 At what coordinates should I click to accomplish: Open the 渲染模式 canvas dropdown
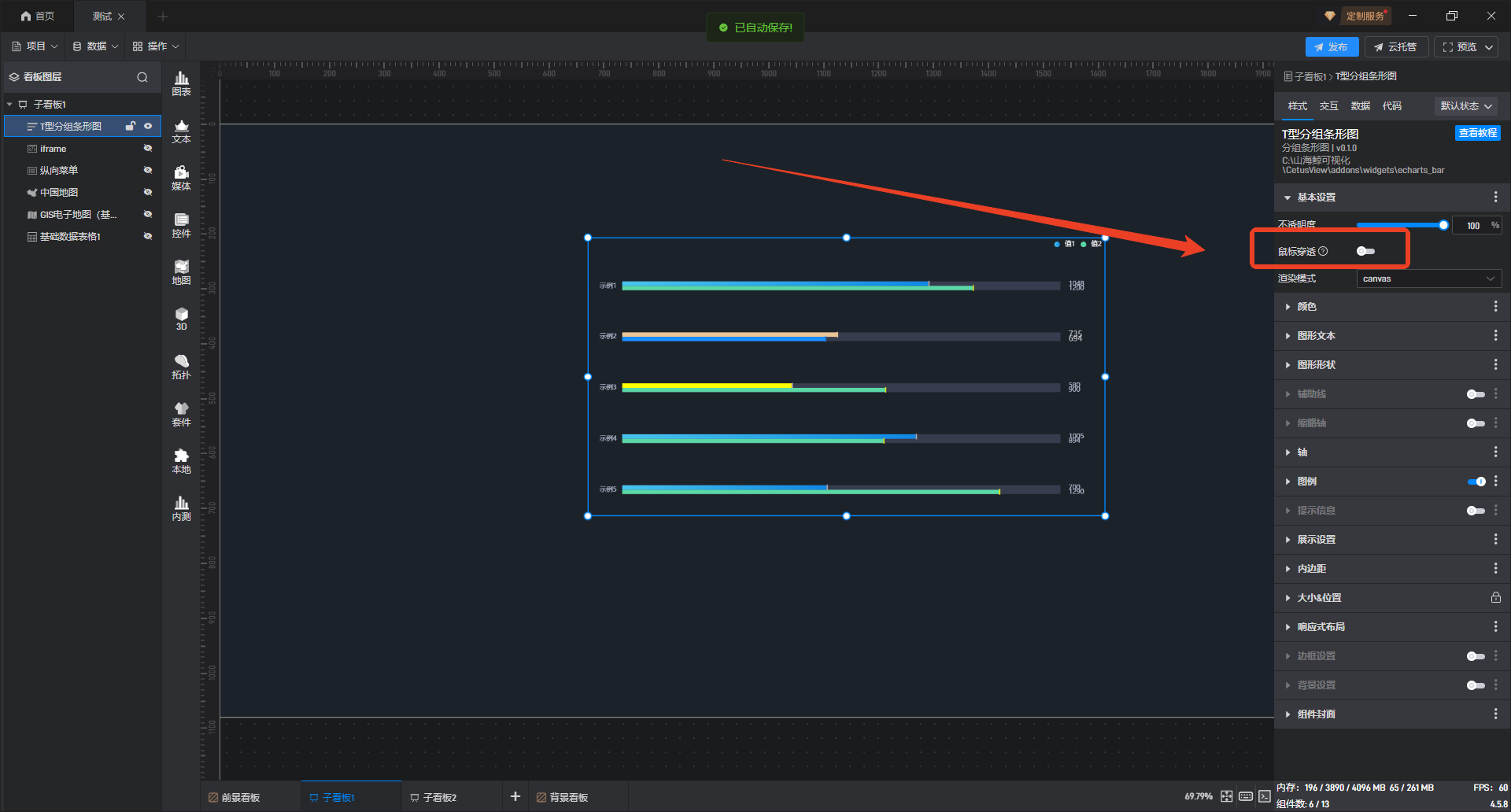[1428, 279]
